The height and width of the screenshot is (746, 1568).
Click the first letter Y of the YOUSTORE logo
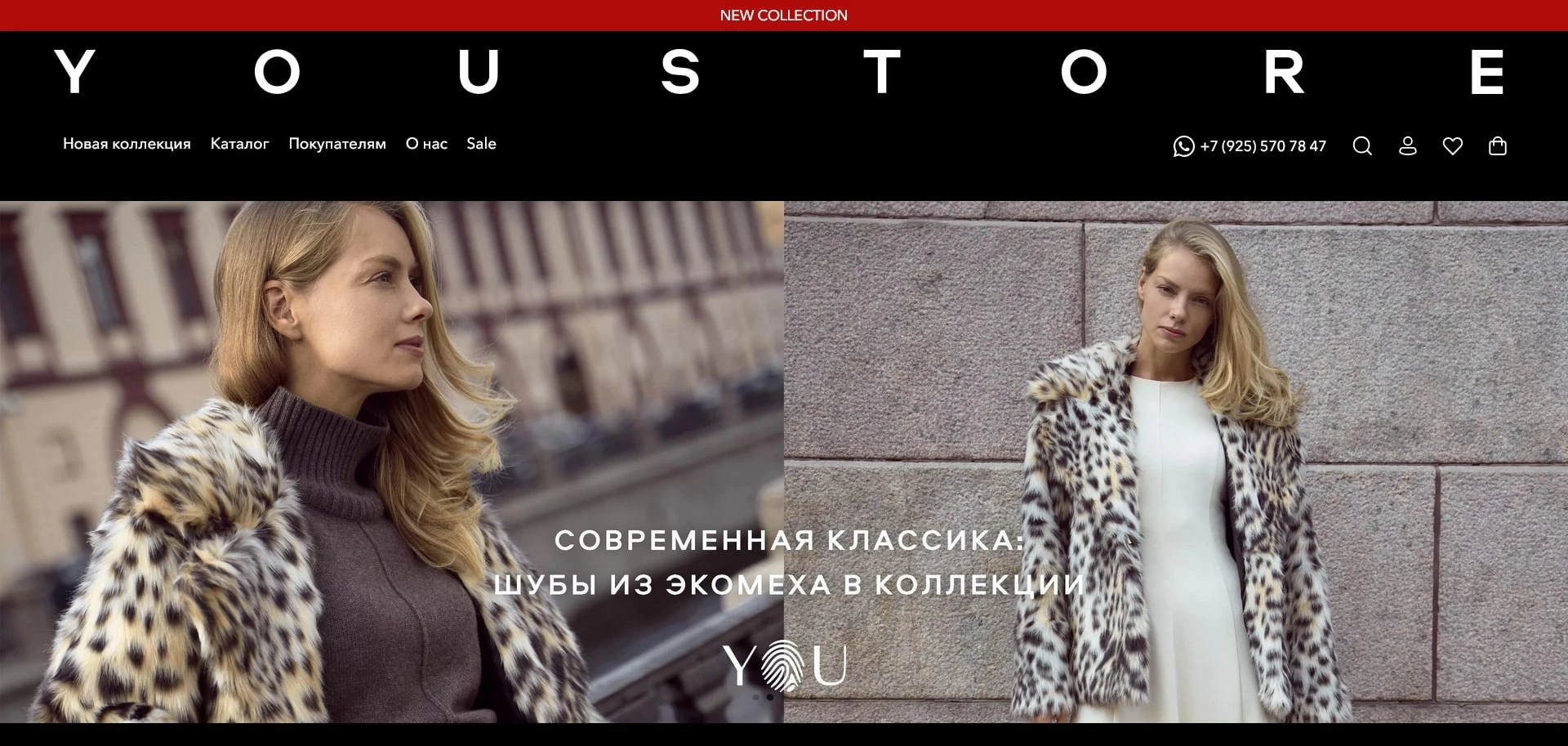pyautogui.click(x=74, y=72)
